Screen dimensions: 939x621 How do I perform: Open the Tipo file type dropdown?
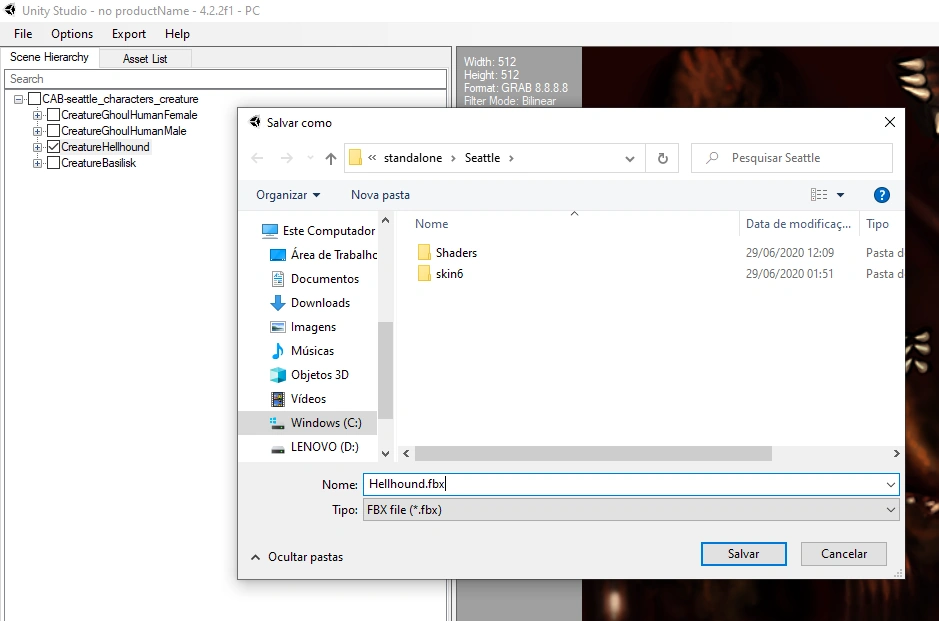coord(631,510)
